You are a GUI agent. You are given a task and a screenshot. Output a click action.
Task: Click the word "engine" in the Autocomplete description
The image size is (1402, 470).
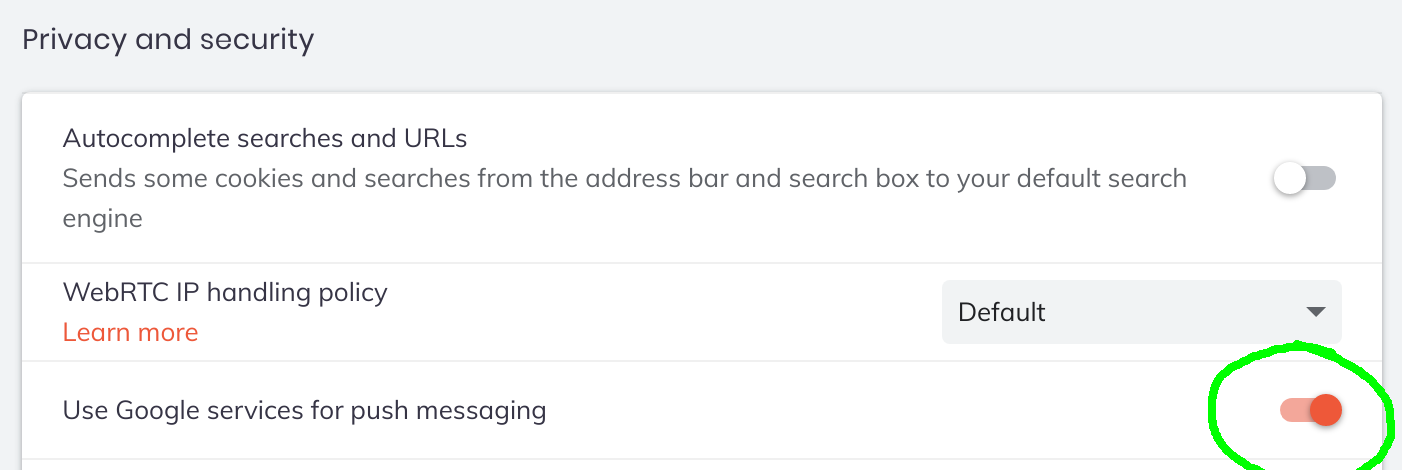[102, 218]
